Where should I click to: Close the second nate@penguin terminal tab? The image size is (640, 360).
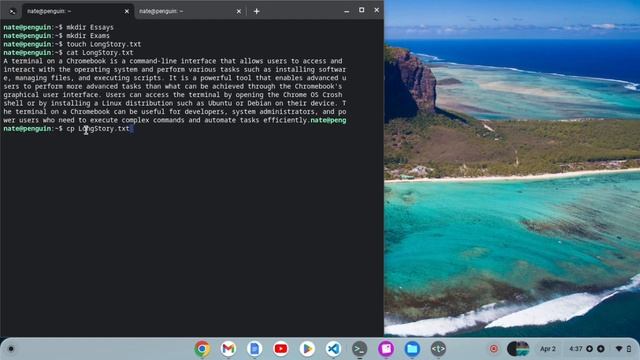239,11
